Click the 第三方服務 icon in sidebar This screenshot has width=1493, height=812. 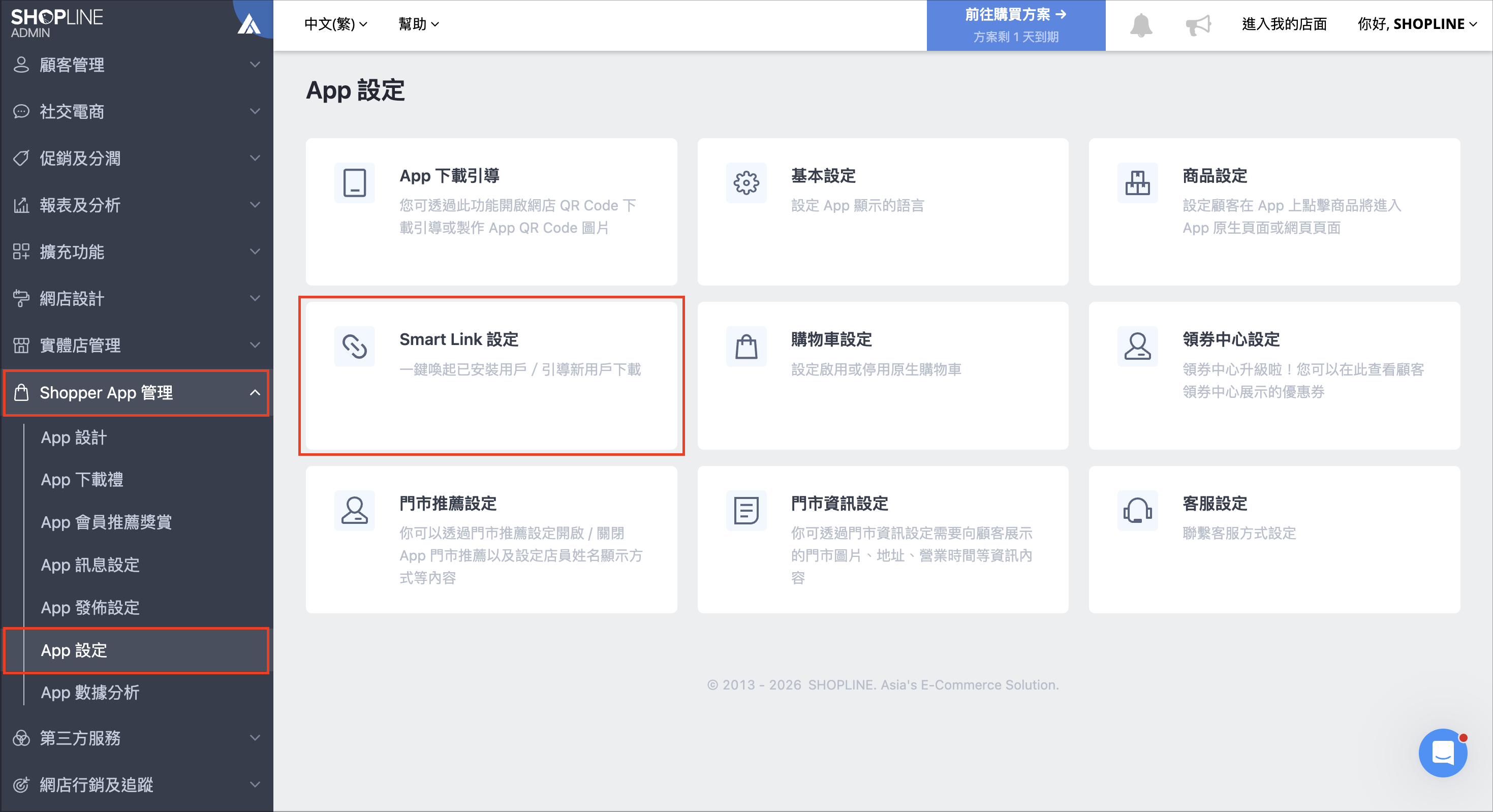click(x=21, y=738)
